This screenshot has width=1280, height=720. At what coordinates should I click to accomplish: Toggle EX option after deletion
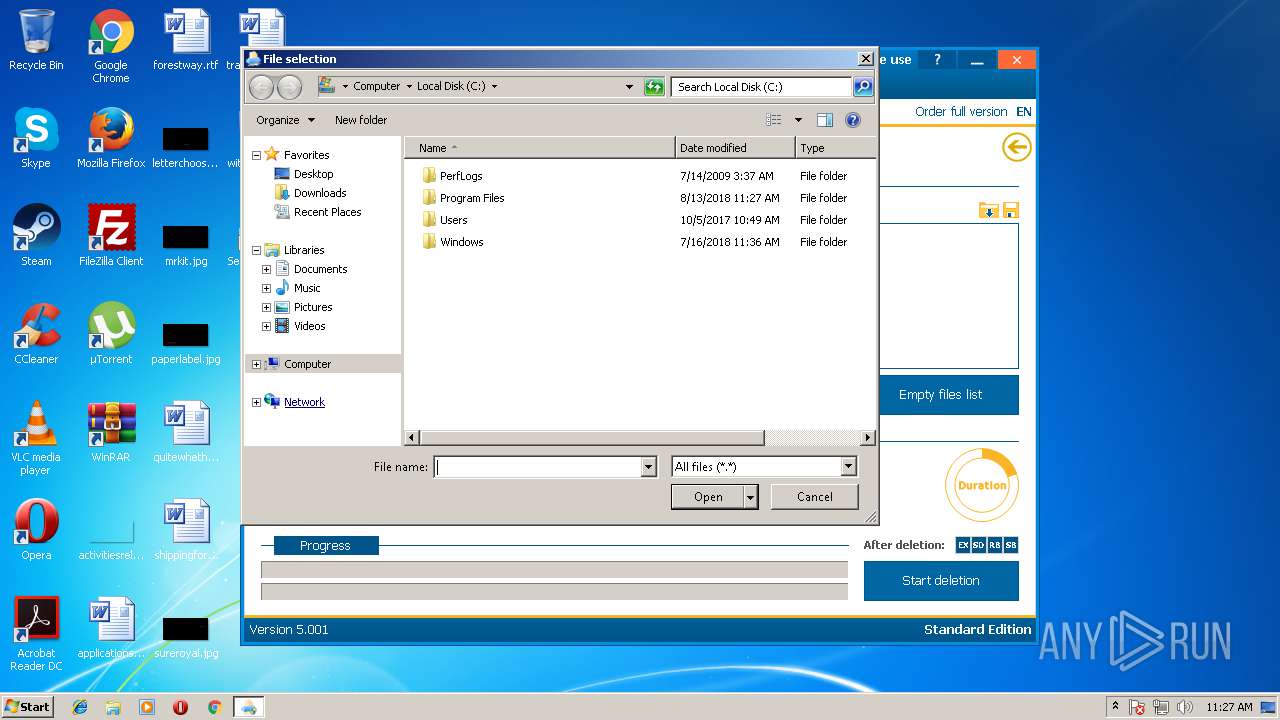[963, 545]
